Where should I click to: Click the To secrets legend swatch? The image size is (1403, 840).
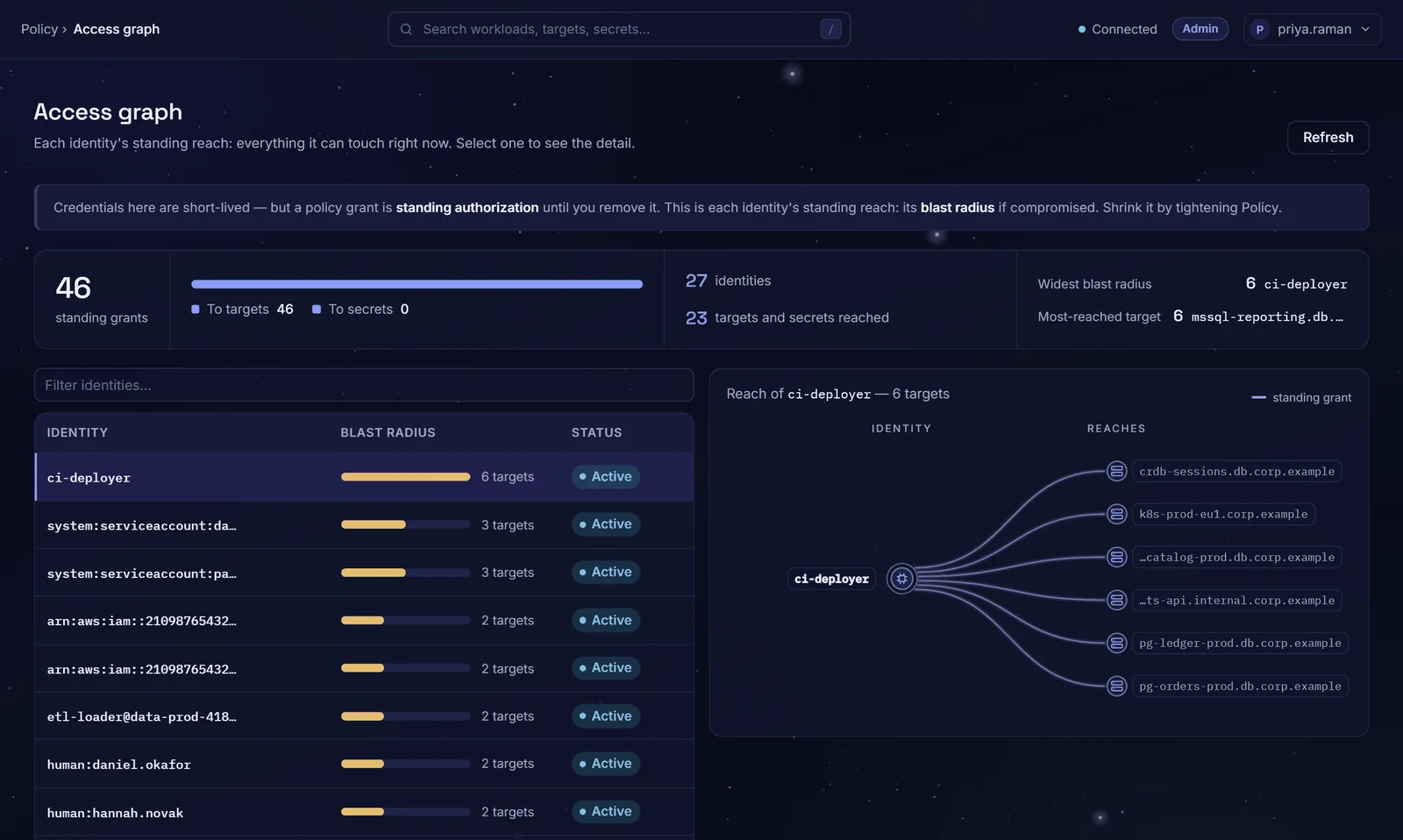[x=317, y=309]
